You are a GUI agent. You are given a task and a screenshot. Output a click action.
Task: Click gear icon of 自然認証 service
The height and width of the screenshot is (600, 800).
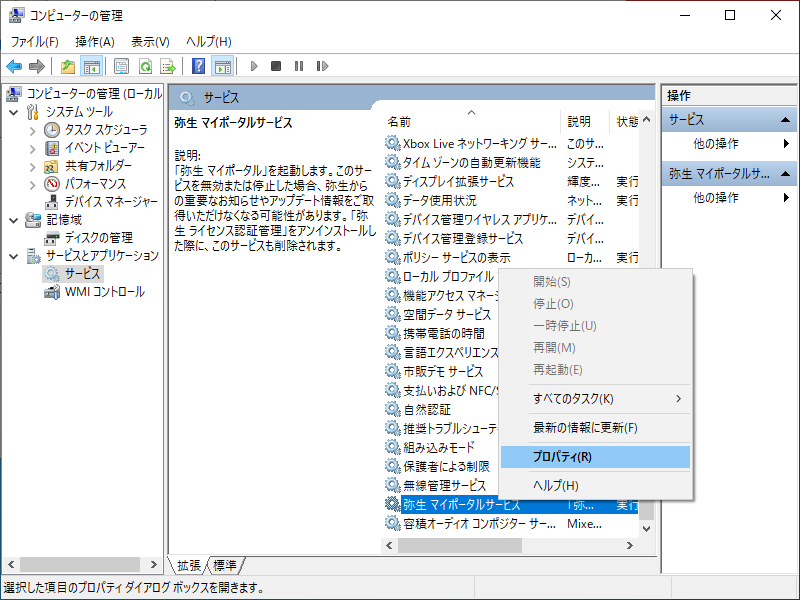(x=392, y=409)
